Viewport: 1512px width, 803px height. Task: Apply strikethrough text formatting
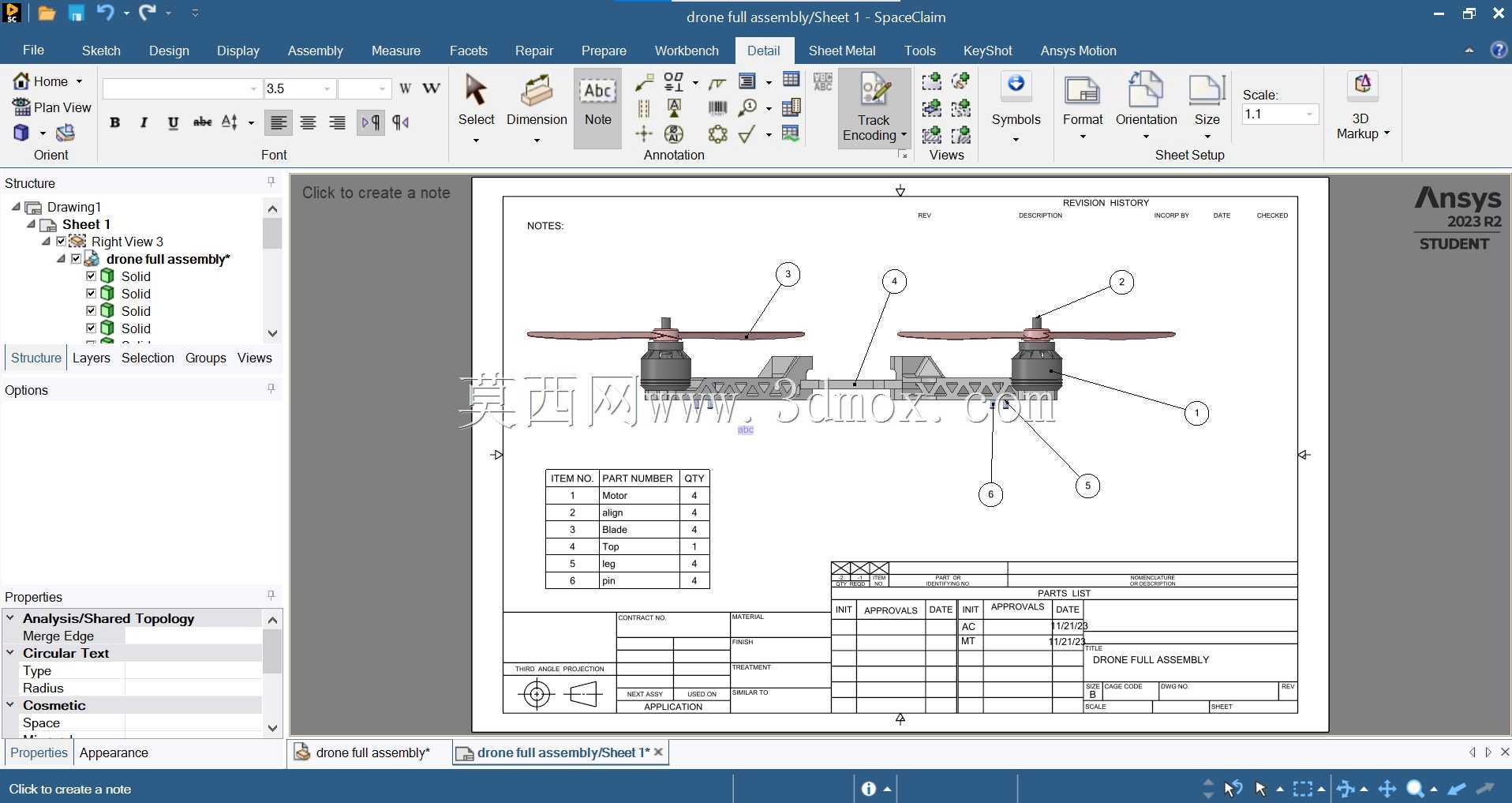(202, 122)
